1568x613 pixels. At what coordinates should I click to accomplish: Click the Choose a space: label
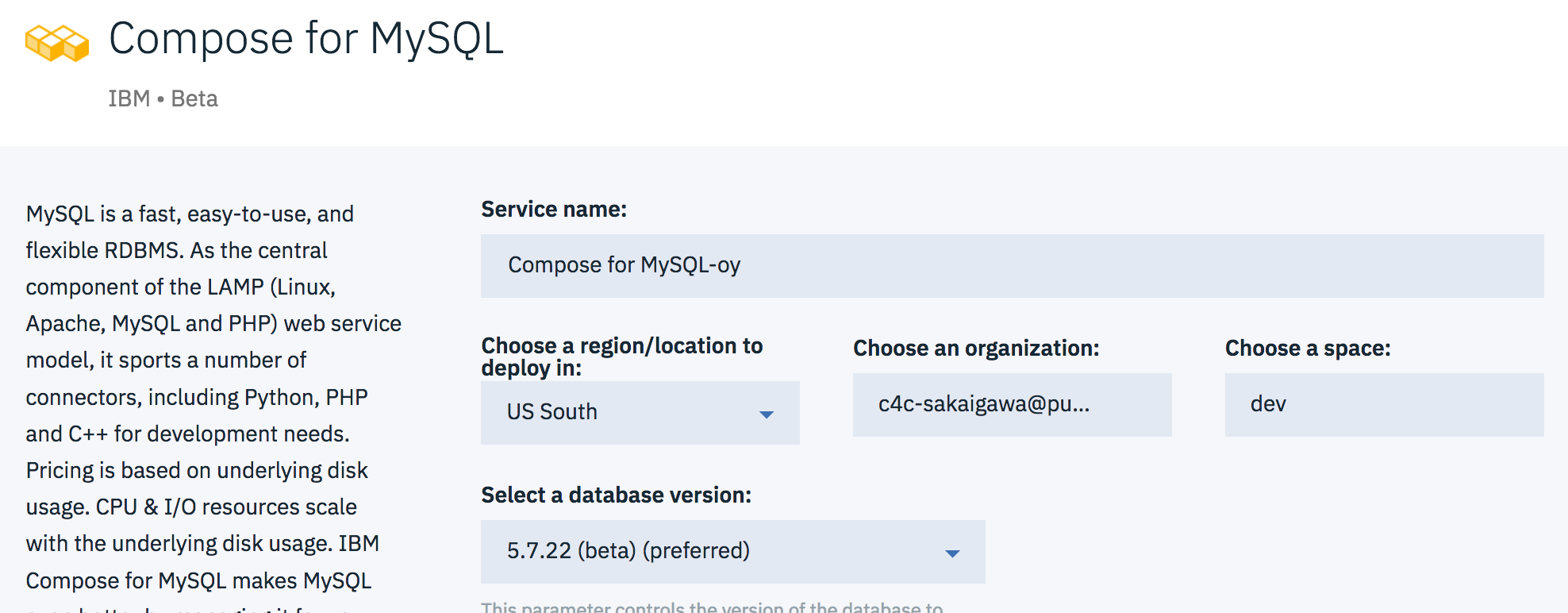[x=1308, y=348]
